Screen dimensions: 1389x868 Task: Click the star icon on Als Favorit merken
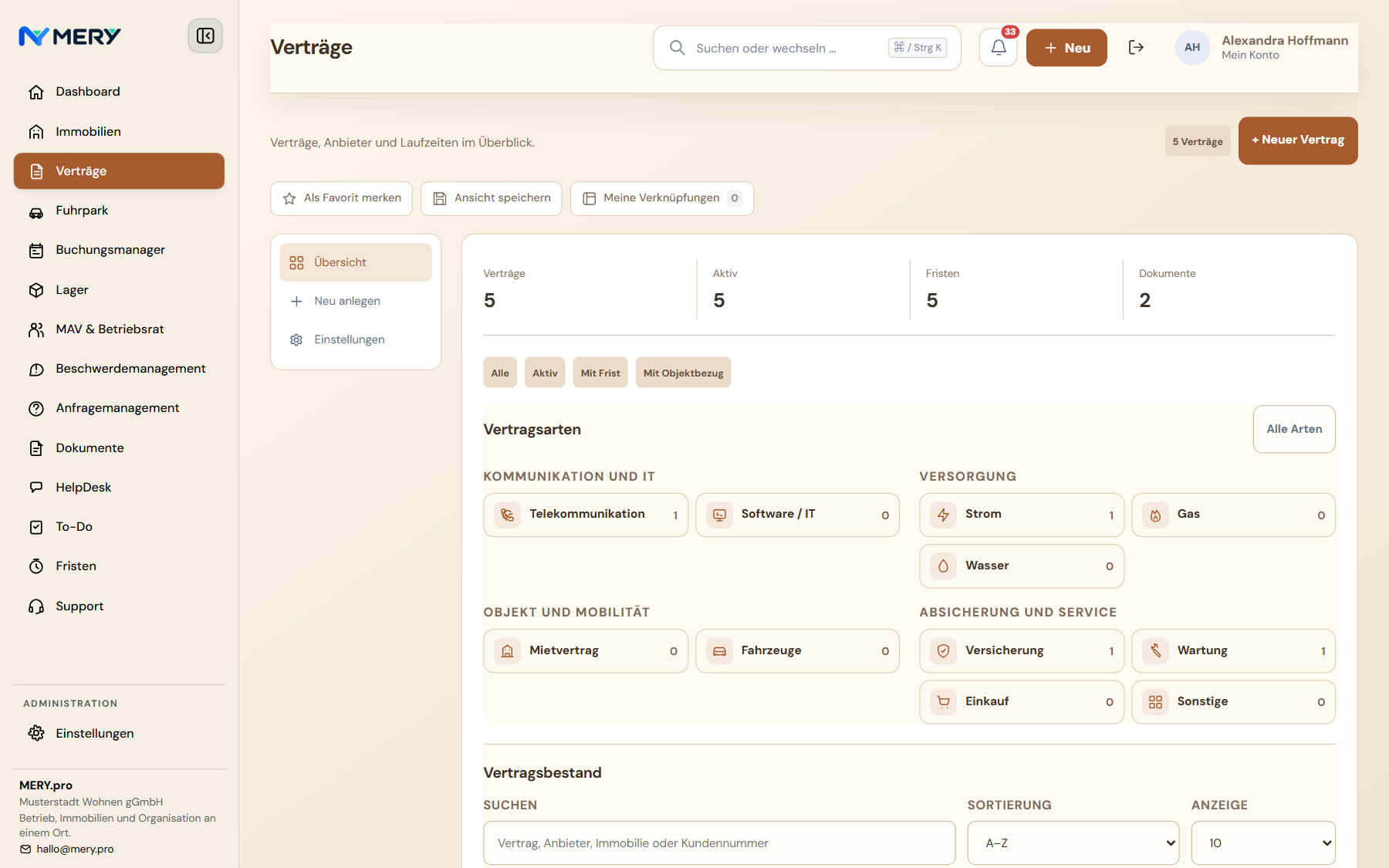289,198
